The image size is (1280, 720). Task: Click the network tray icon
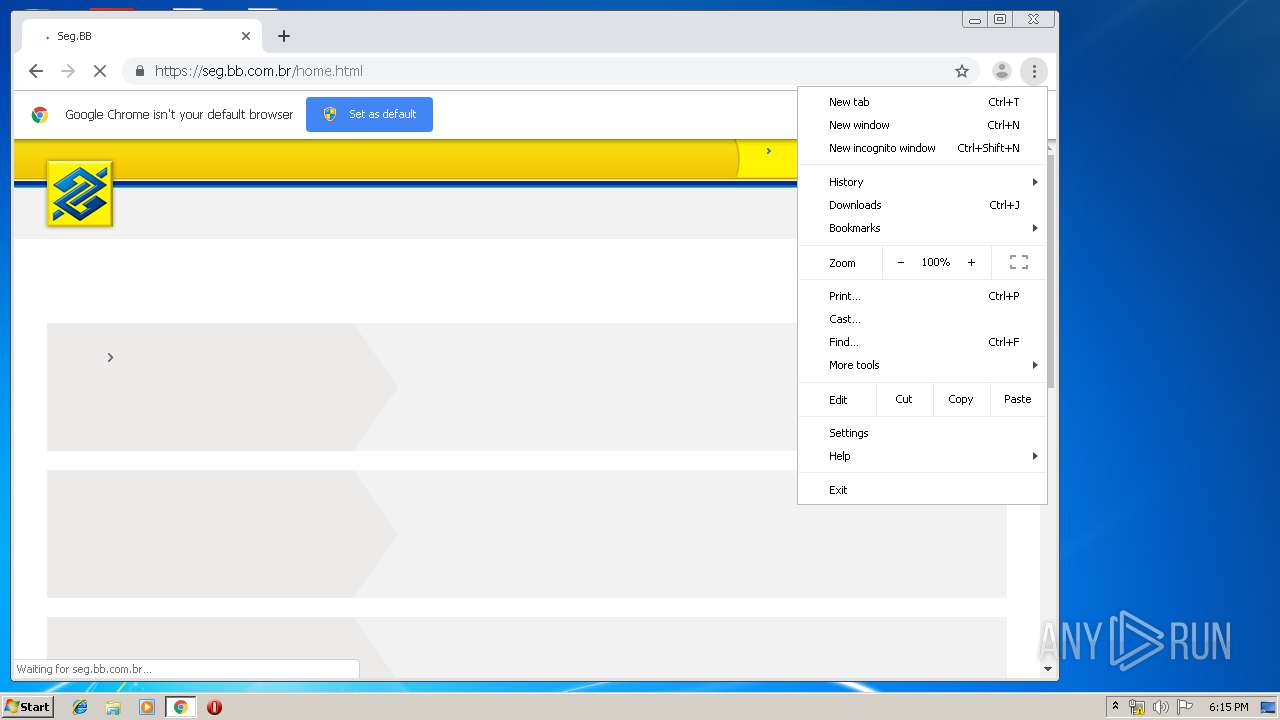coord(1137,707)
